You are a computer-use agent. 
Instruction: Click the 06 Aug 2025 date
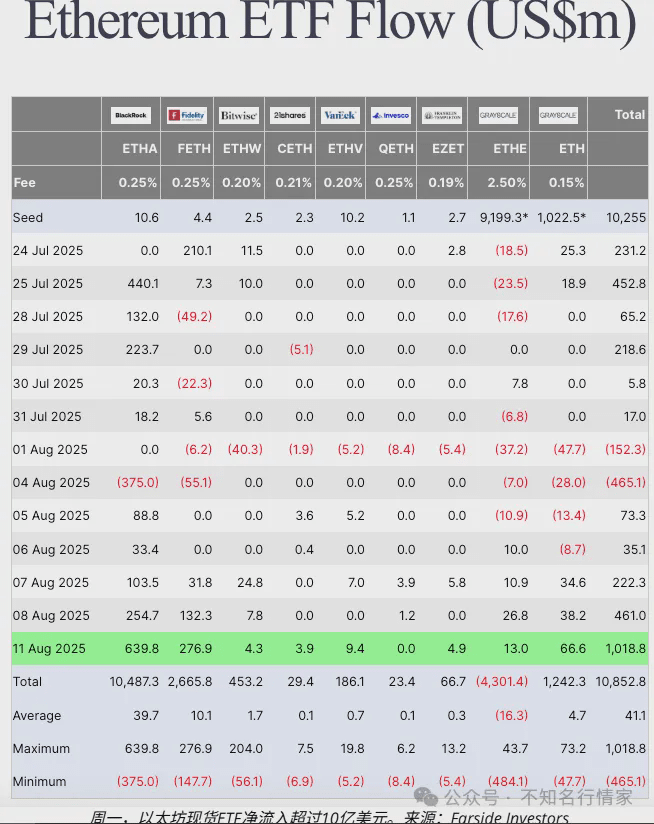point(51,550)
